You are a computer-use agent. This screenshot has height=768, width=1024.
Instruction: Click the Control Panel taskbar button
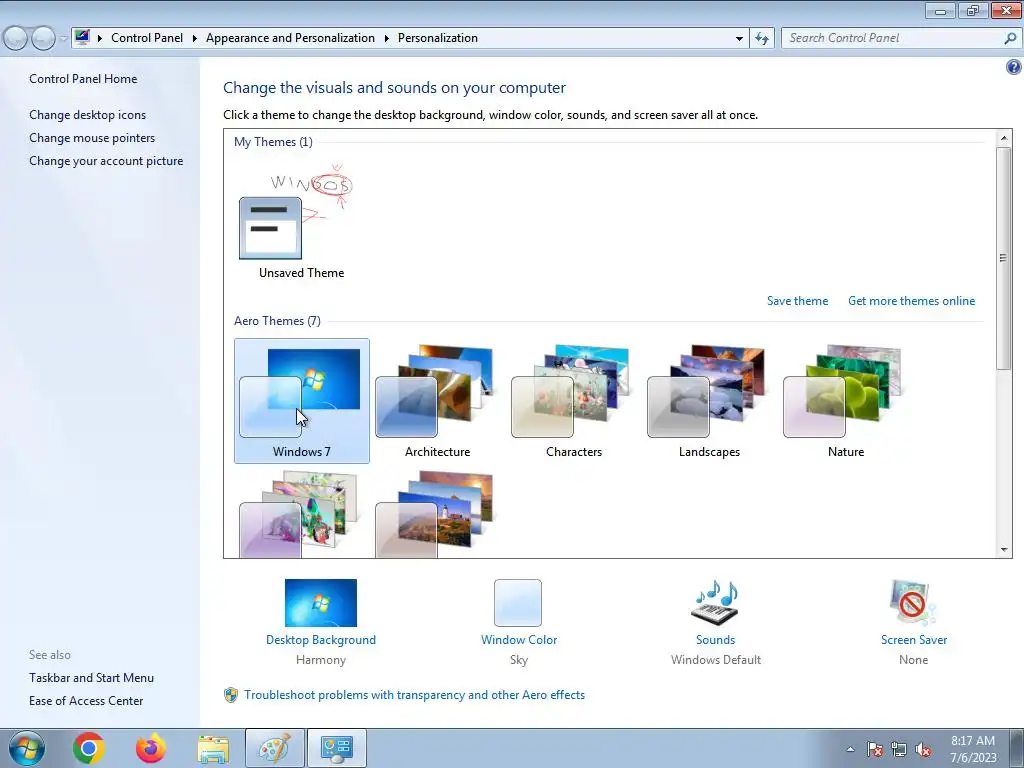click(x=337, y=748)
